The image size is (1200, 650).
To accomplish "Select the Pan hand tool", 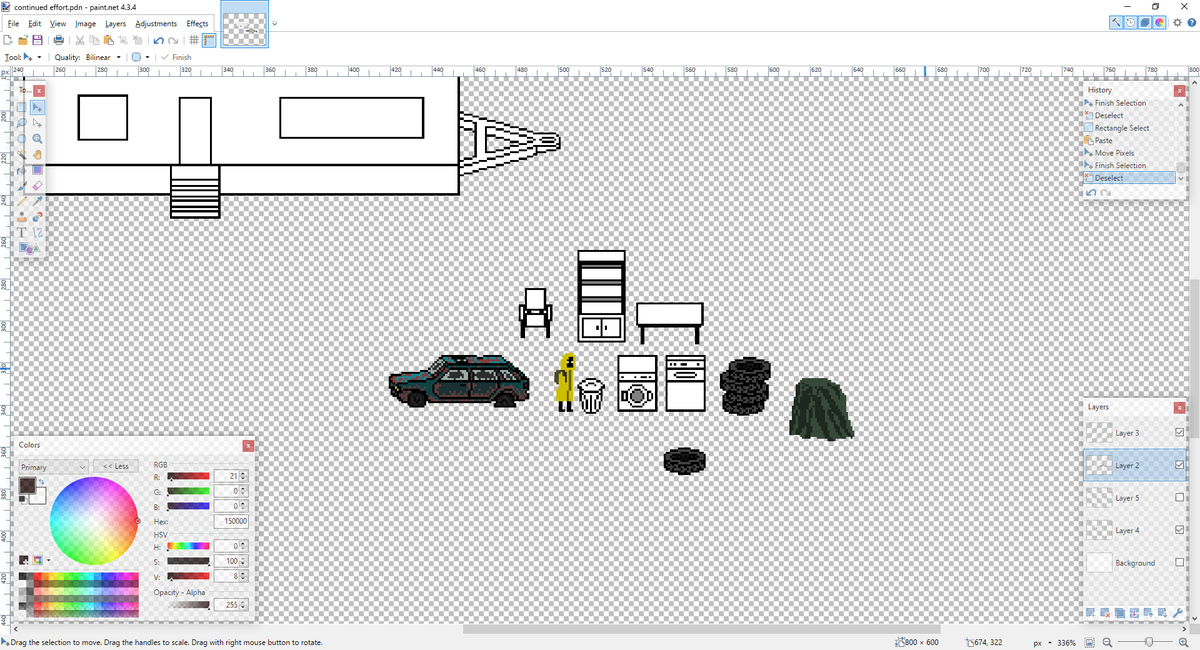I will 37,155.
